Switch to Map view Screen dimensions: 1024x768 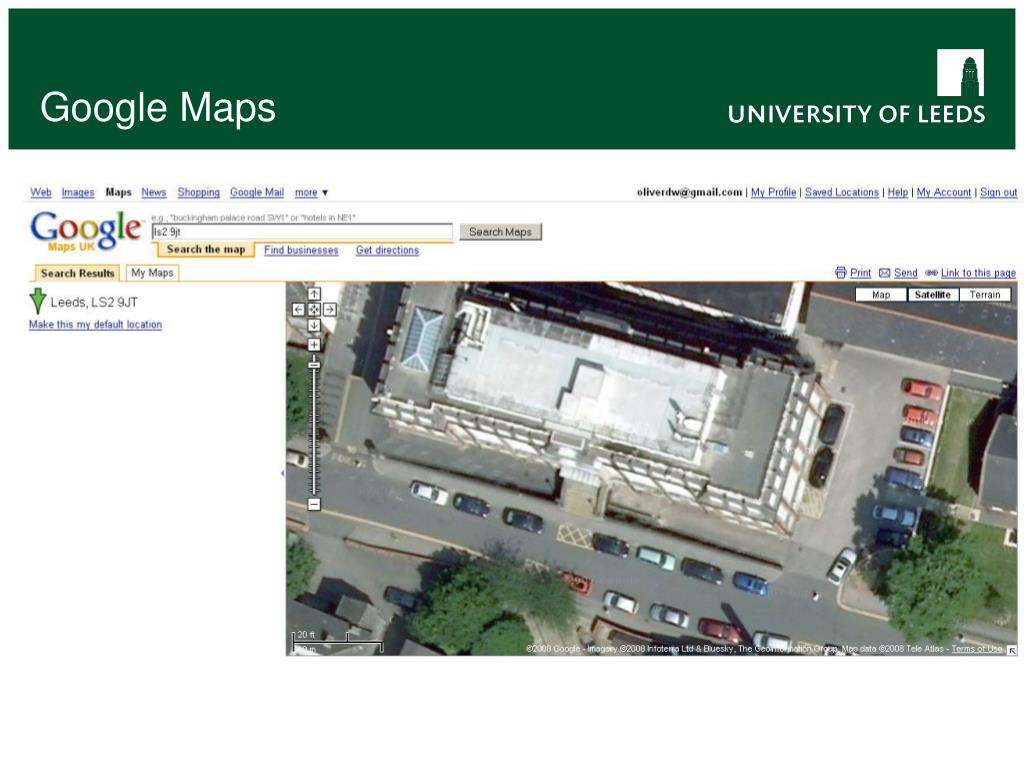[x=881, y=295]
